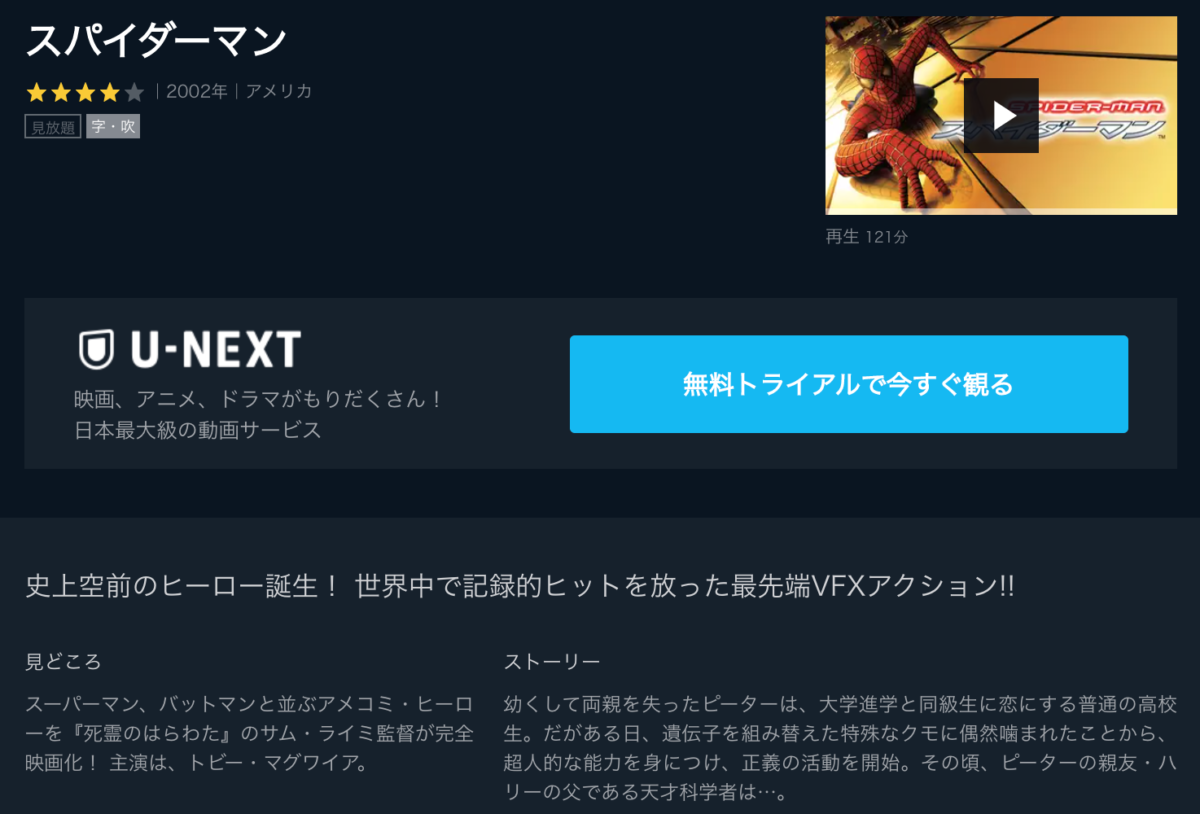Click the Spider-Man thumbnail image
The width and height of the screenshot is (1200, 814).
(1001, 115)
